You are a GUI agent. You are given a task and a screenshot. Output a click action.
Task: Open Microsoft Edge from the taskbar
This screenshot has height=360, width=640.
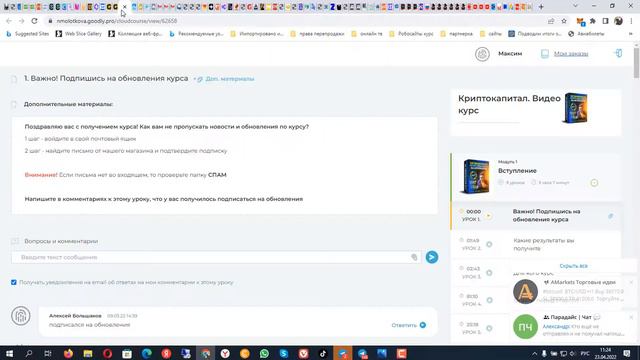pyautogui.click(x=147, y=353)
